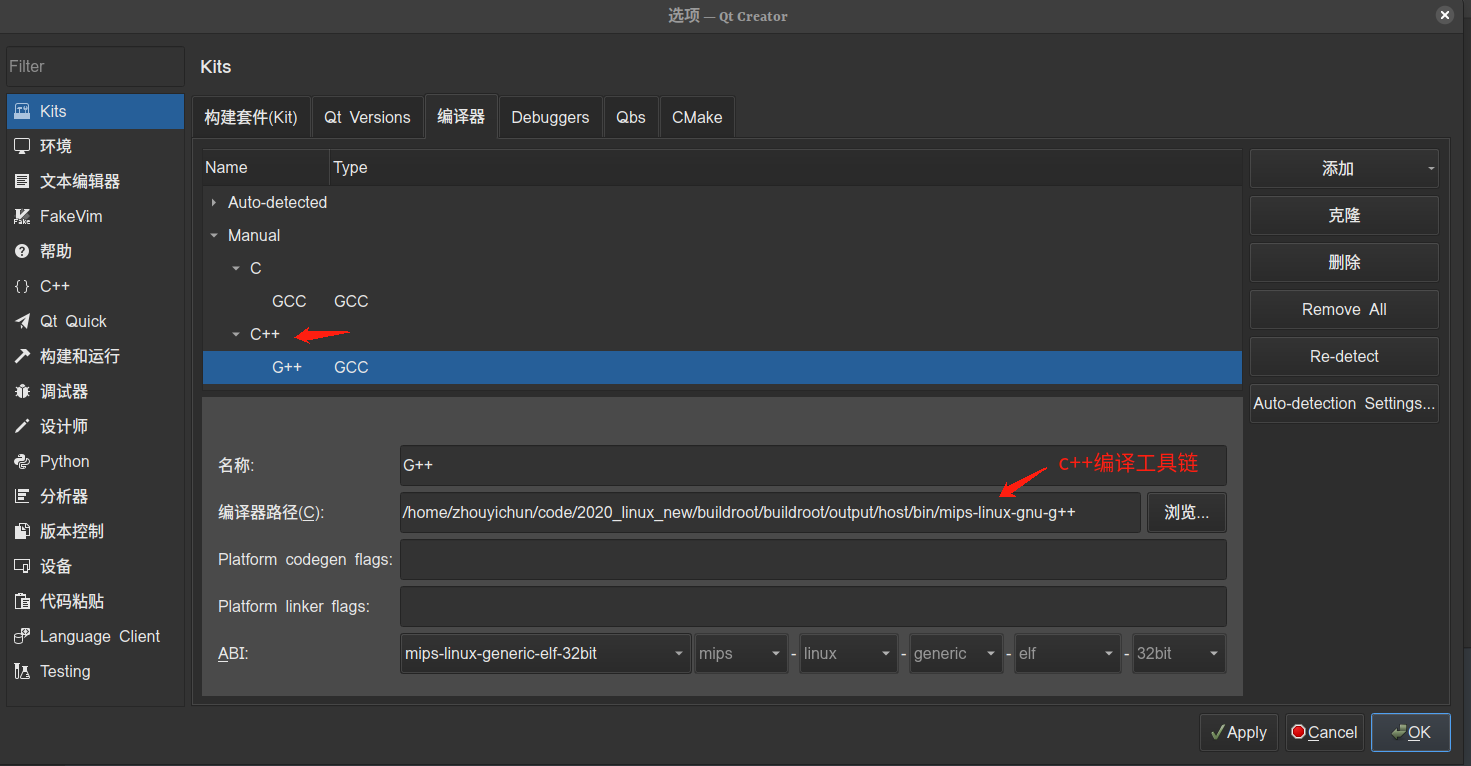Open the elf format dropdown
This screenshot has width=1471, height=766.
[1067, 653]
